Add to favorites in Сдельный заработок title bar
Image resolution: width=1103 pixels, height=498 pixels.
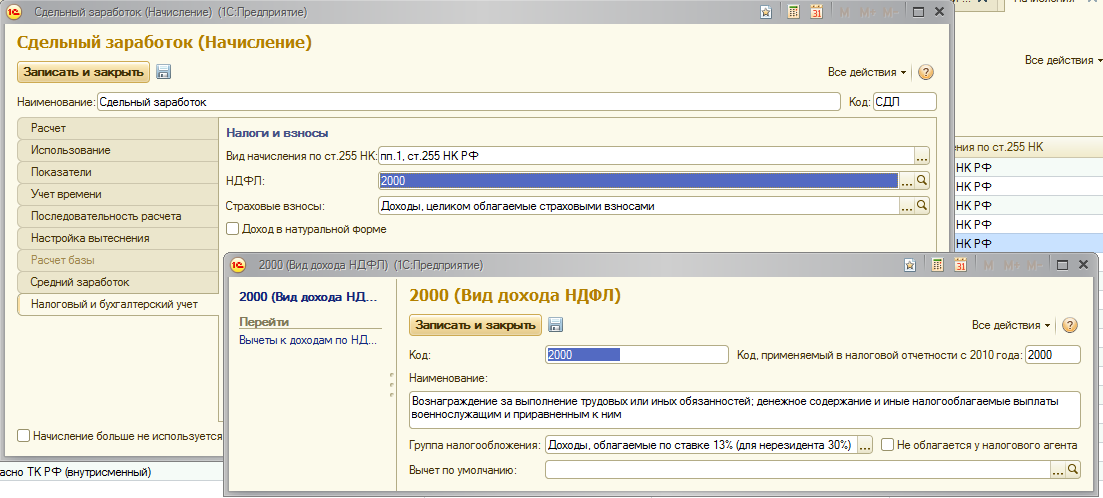click(766, 12)
